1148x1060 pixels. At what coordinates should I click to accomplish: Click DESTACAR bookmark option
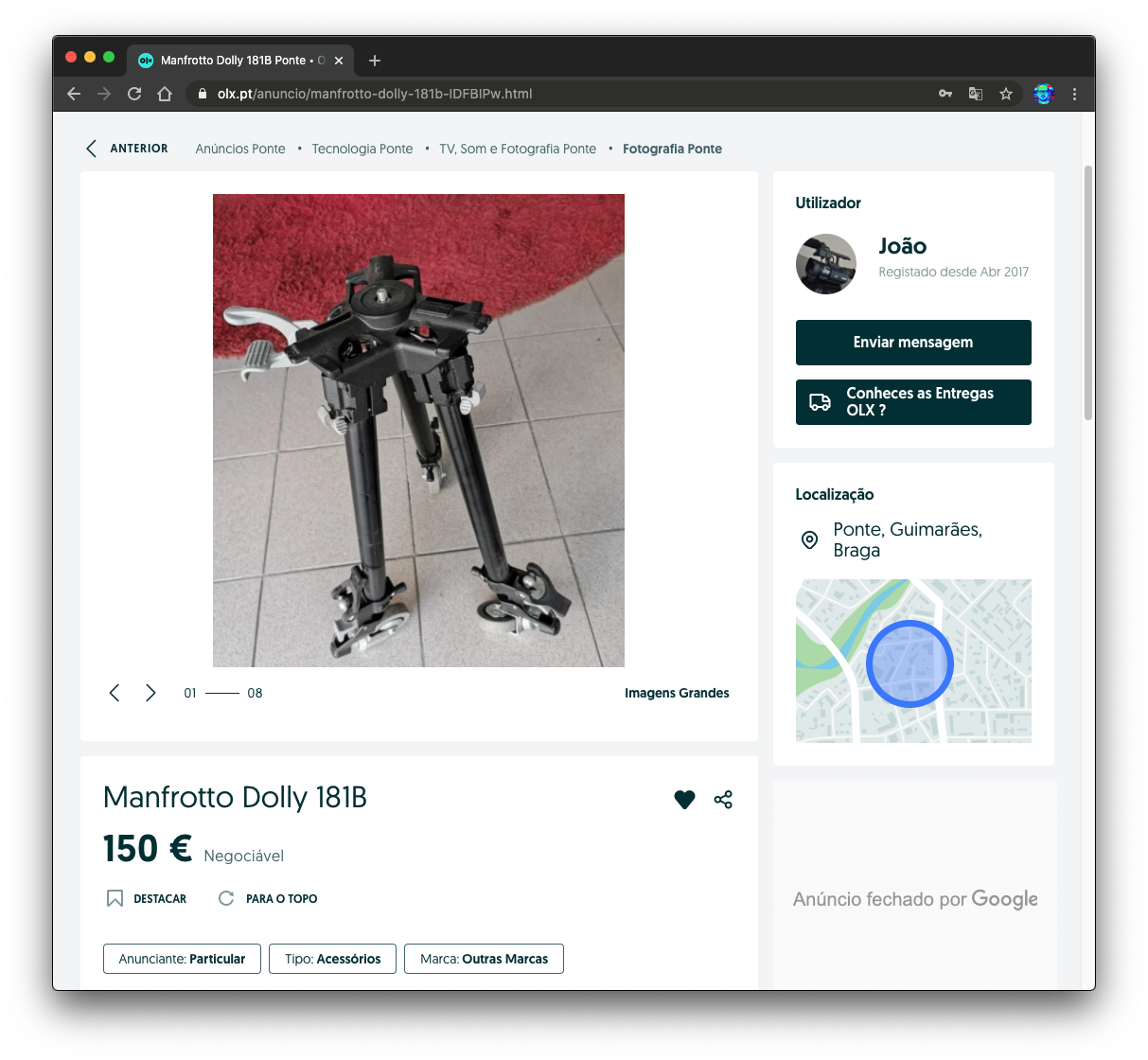(147, 898)
